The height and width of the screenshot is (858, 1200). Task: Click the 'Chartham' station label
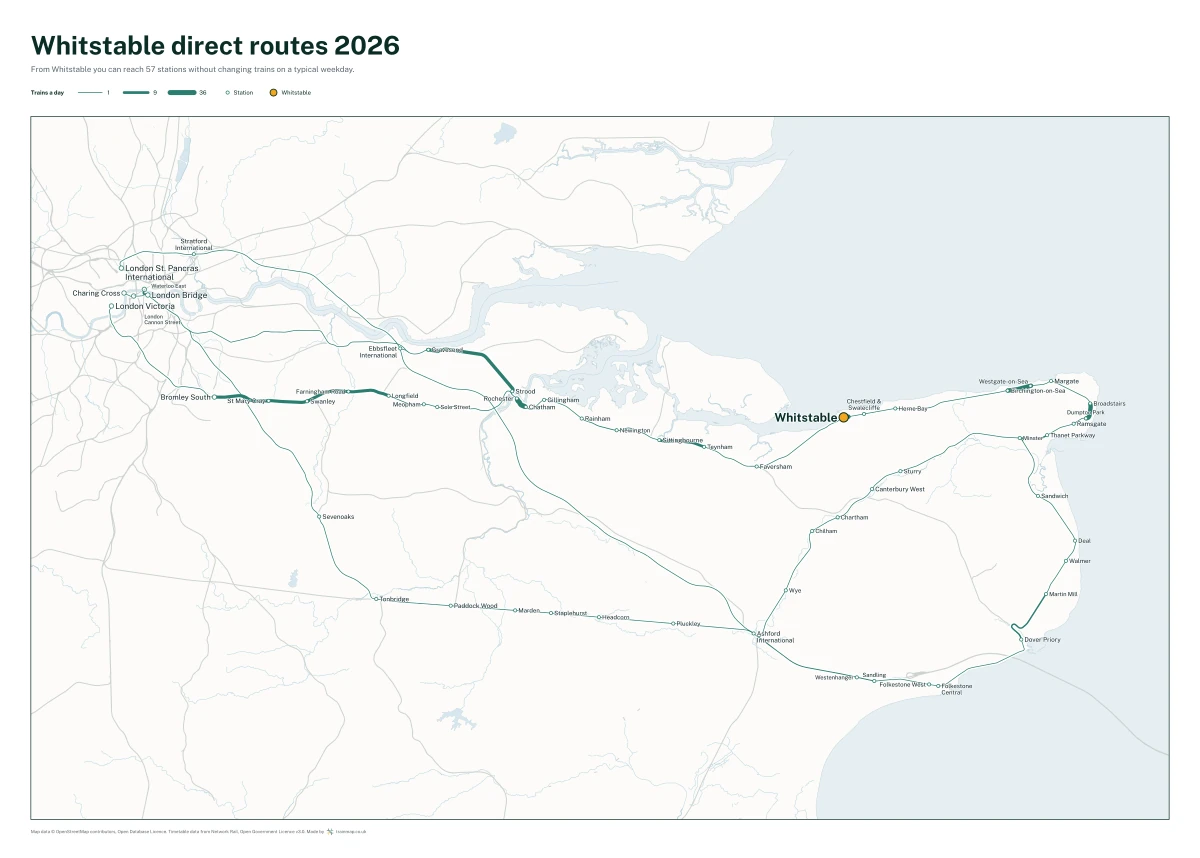coord(855,517)
